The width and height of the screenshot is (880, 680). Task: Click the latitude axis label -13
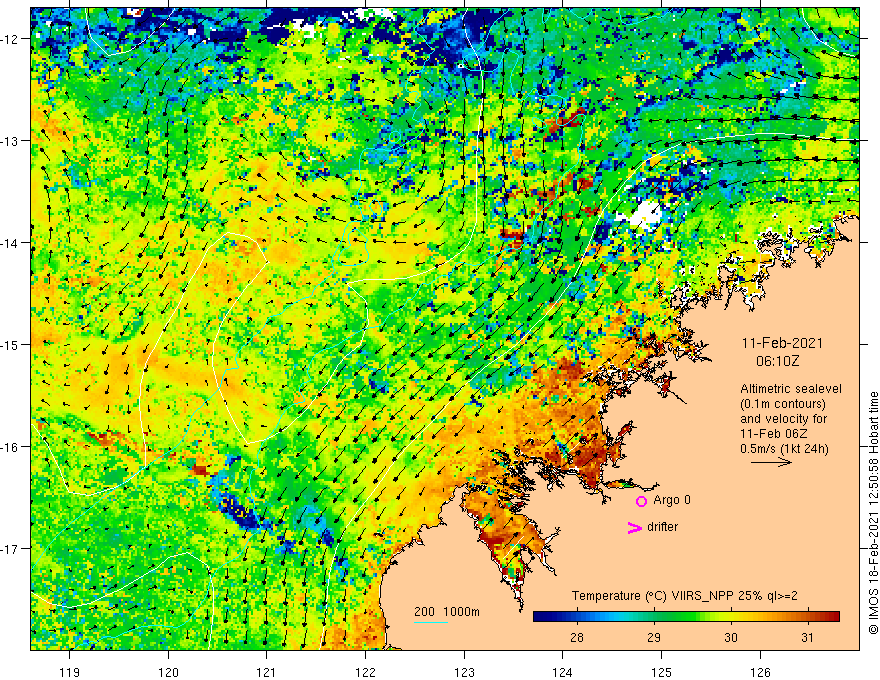point(10,141)
